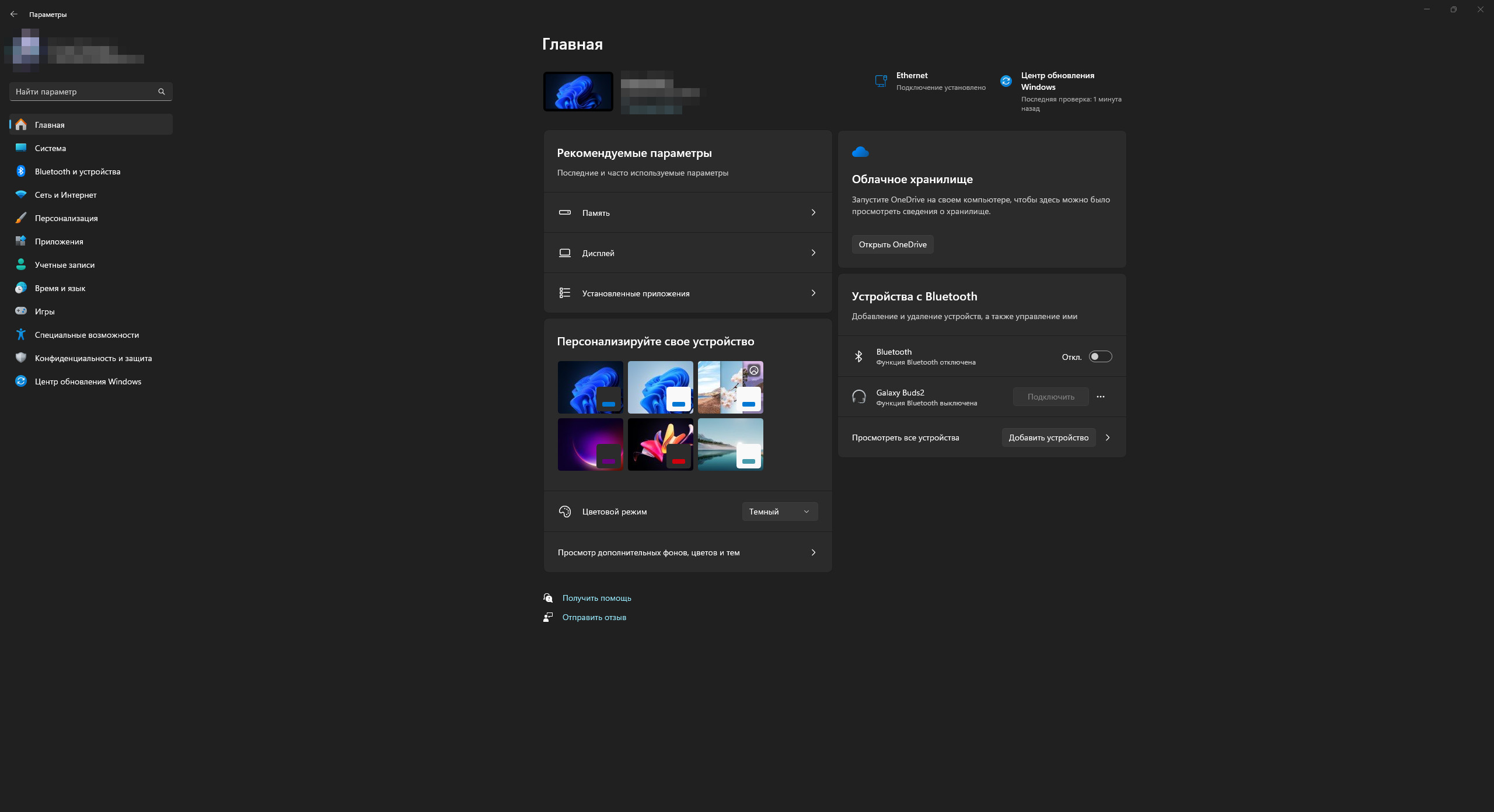Click the back arrow in the title bar
The image size is (1494, 812).
point(14,14)
